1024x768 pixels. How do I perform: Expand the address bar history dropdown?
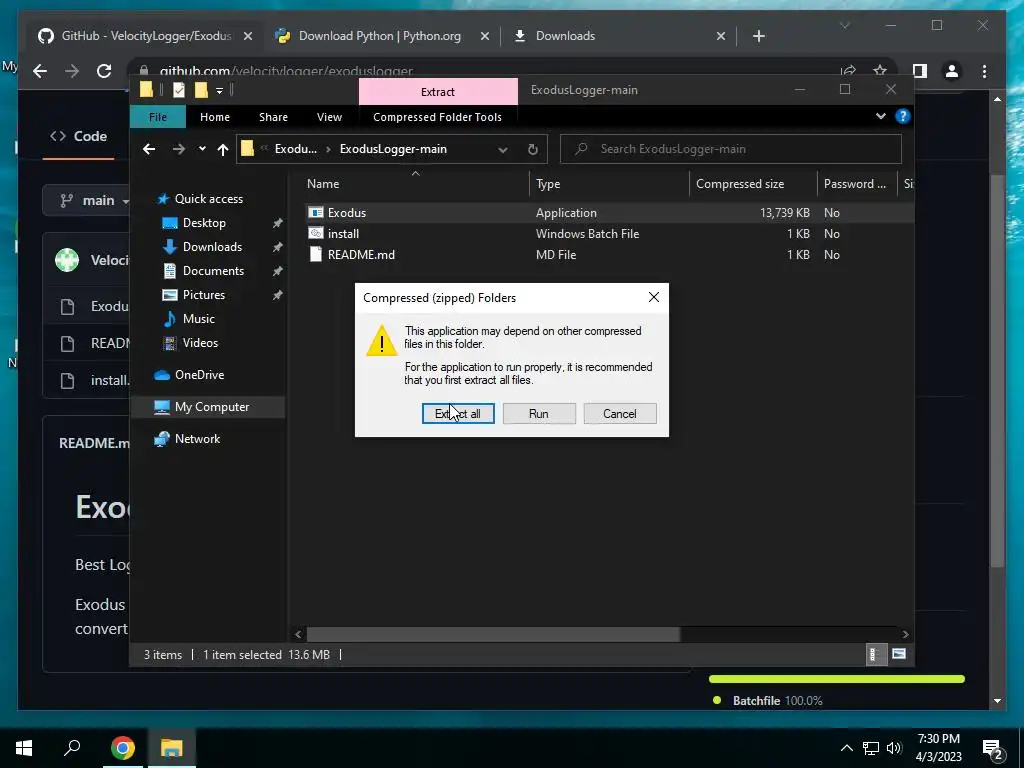coord(503,150)
